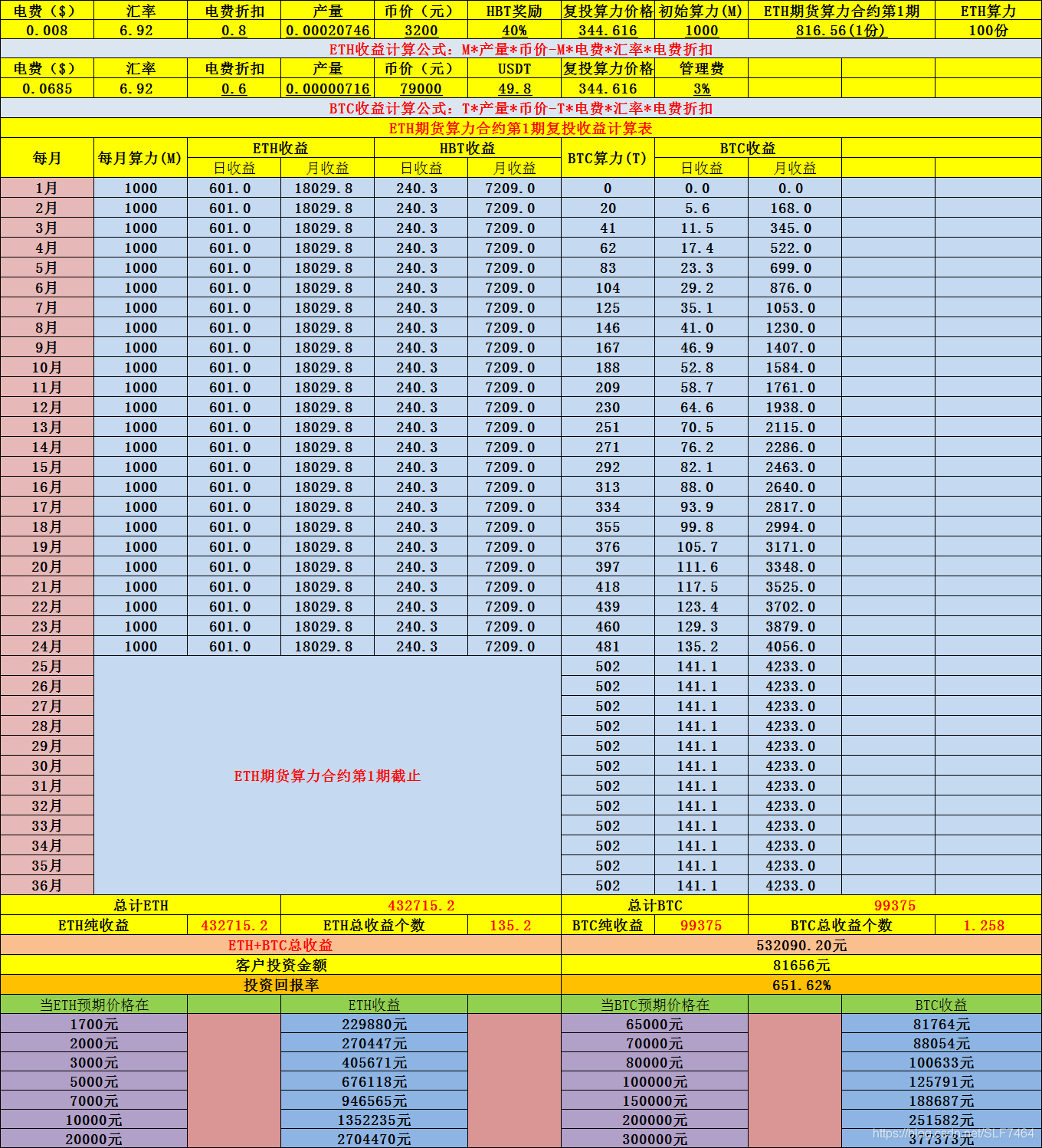
Task: Click ETH daily income 601.0 in 22月 row
Action: (234, 607)
